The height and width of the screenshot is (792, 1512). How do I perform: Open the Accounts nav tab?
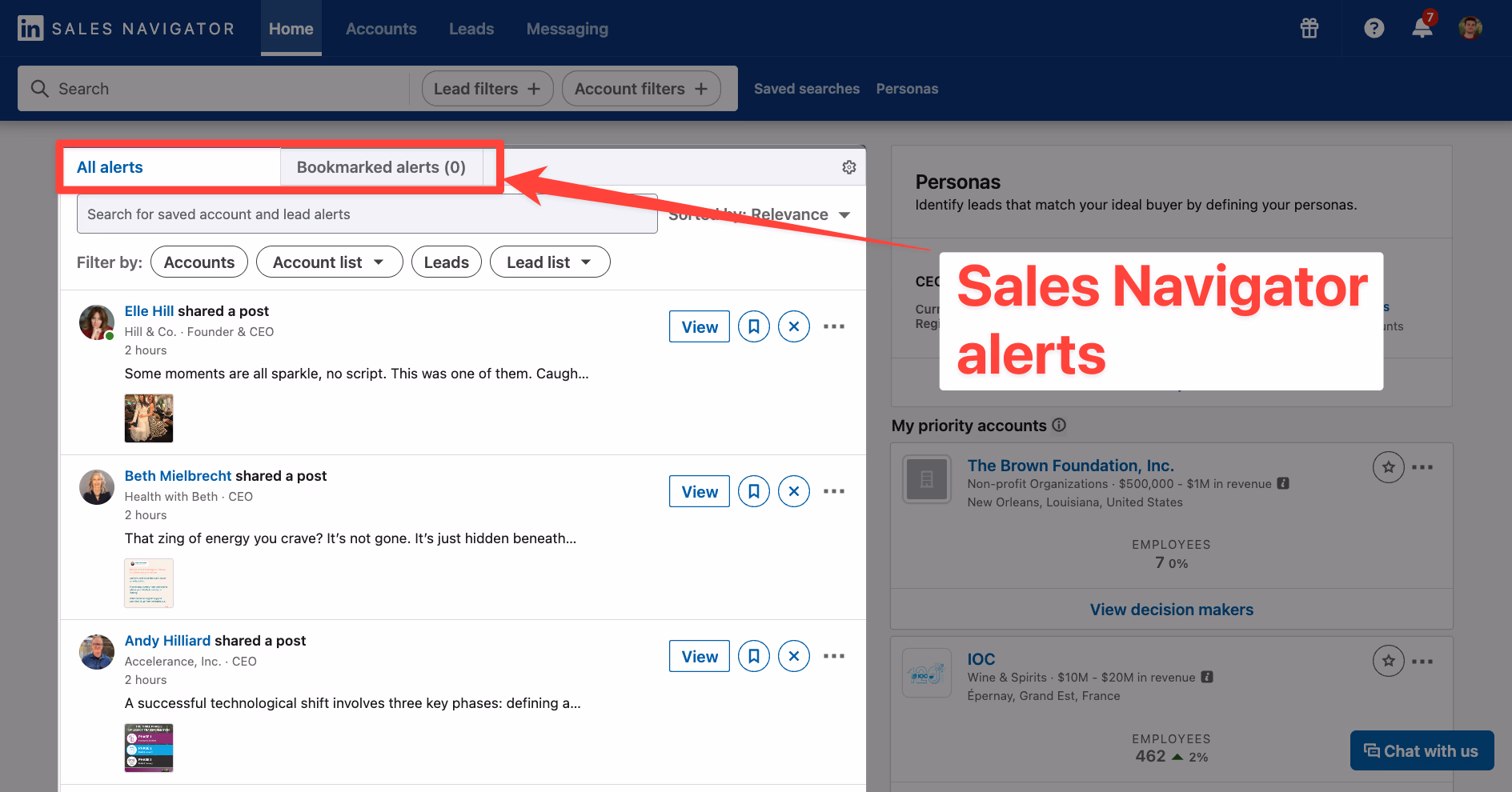(x=381, y=29)
